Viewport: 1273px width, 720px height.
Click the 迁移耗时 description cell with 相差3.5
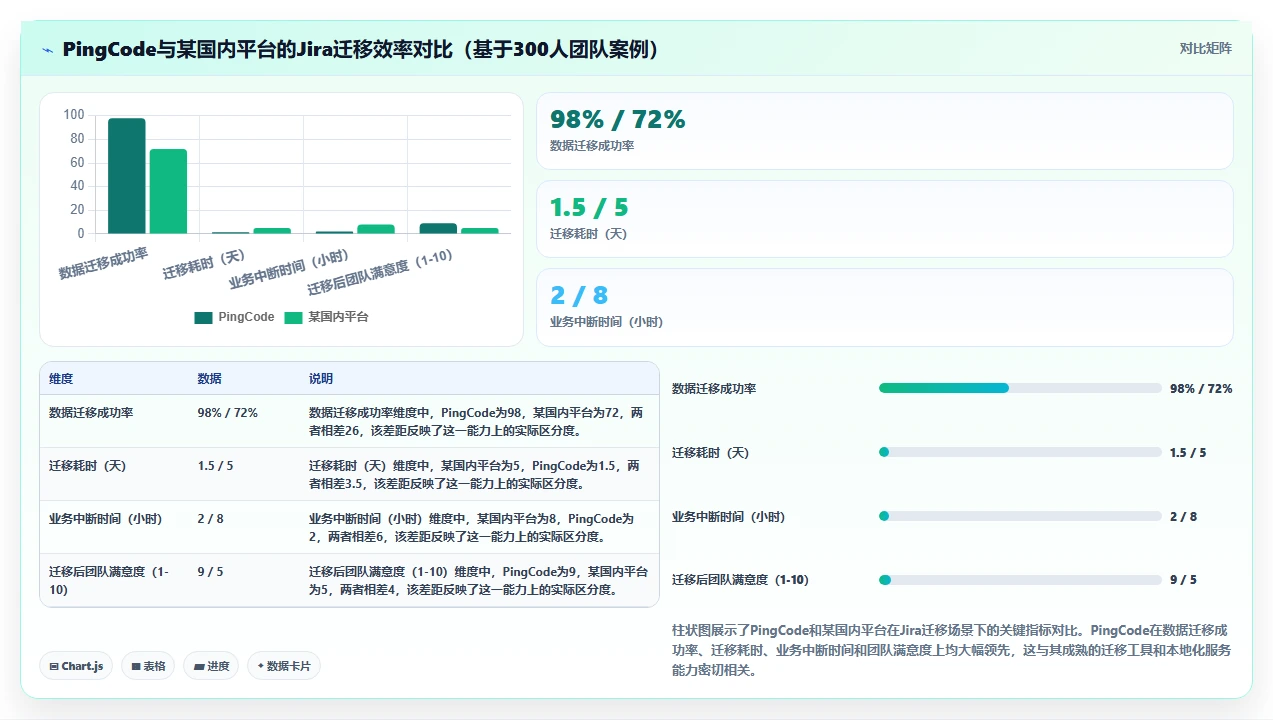click(x=477, y=474)
